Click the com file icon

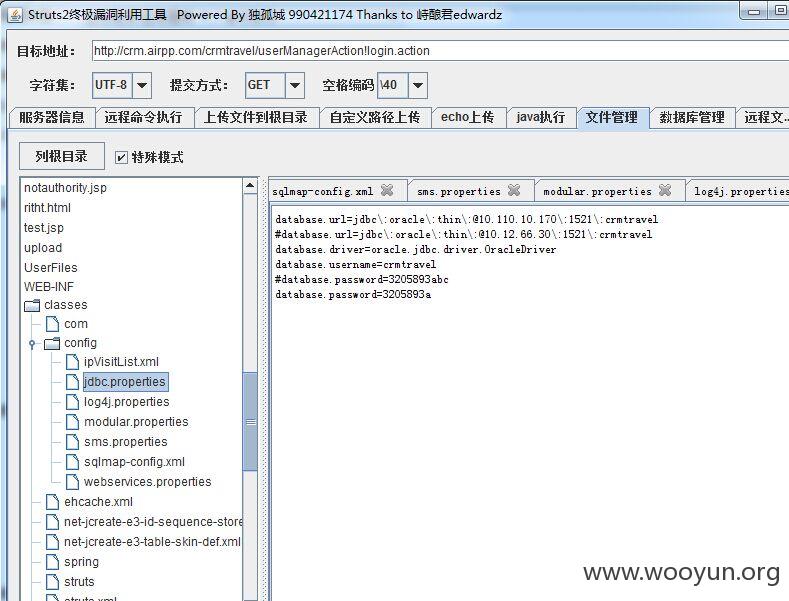[x=52, y=324]
